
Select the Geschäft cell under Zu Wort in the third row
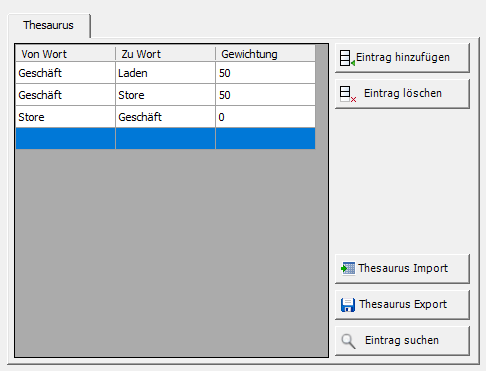pyautogui.click(x=165, y=117)
